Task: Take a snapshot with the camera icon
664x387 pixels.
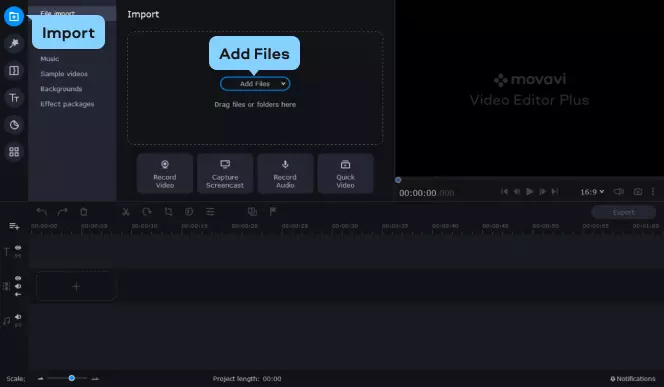Action: 638,192
